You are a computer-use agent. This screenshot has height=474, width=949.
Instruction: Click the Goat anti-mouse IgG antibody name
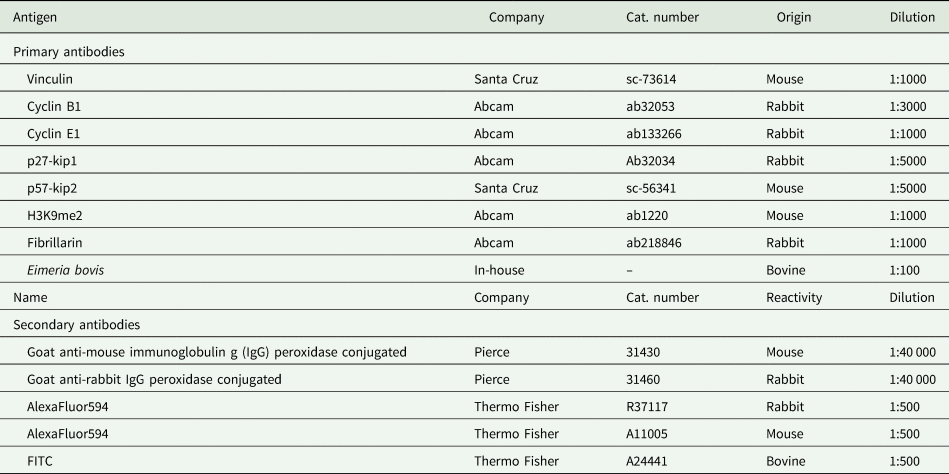pyautogui.click(x=217, y=352)
